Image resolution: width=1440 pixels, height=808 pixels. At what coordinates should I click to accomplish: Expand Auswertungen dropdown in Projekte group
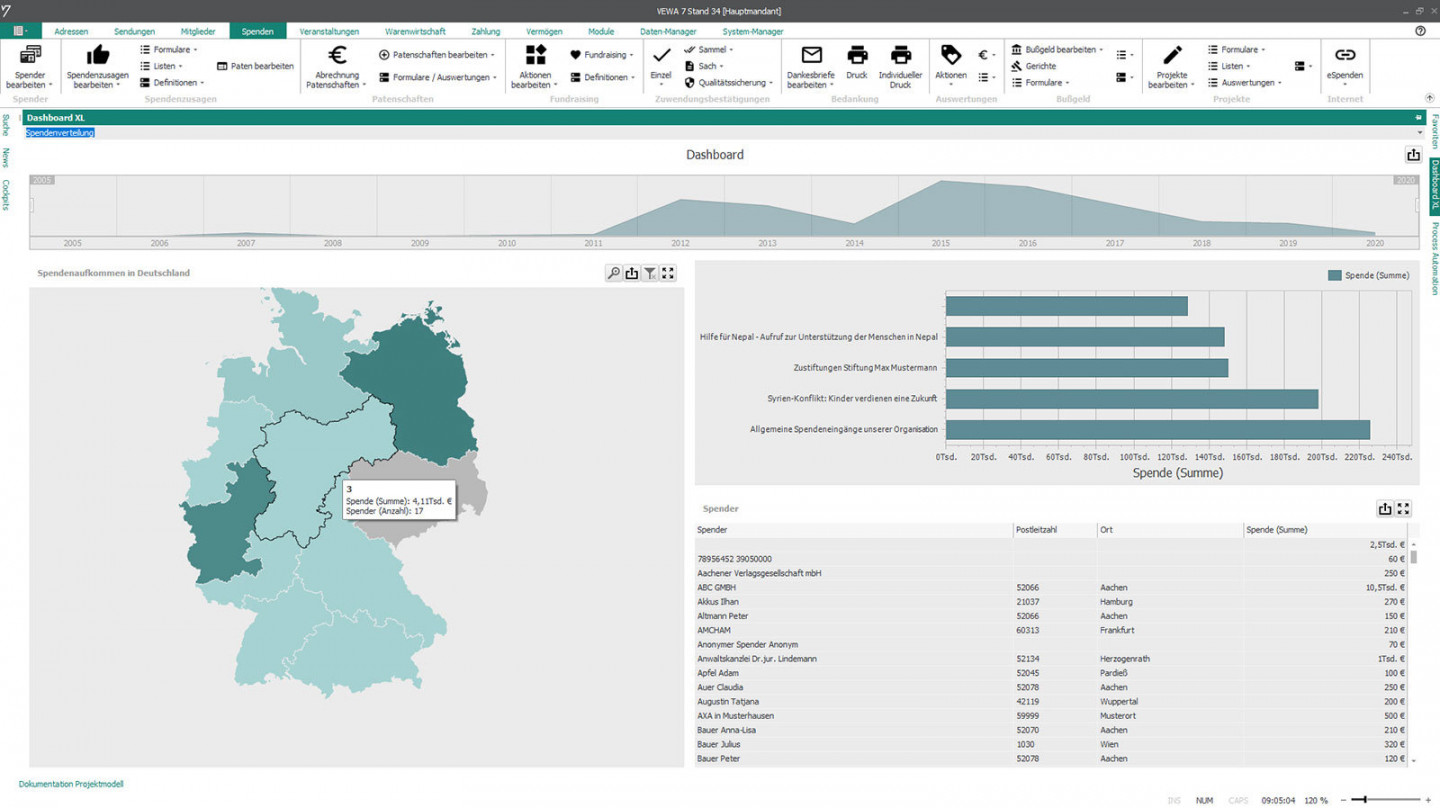(1244, 83)
